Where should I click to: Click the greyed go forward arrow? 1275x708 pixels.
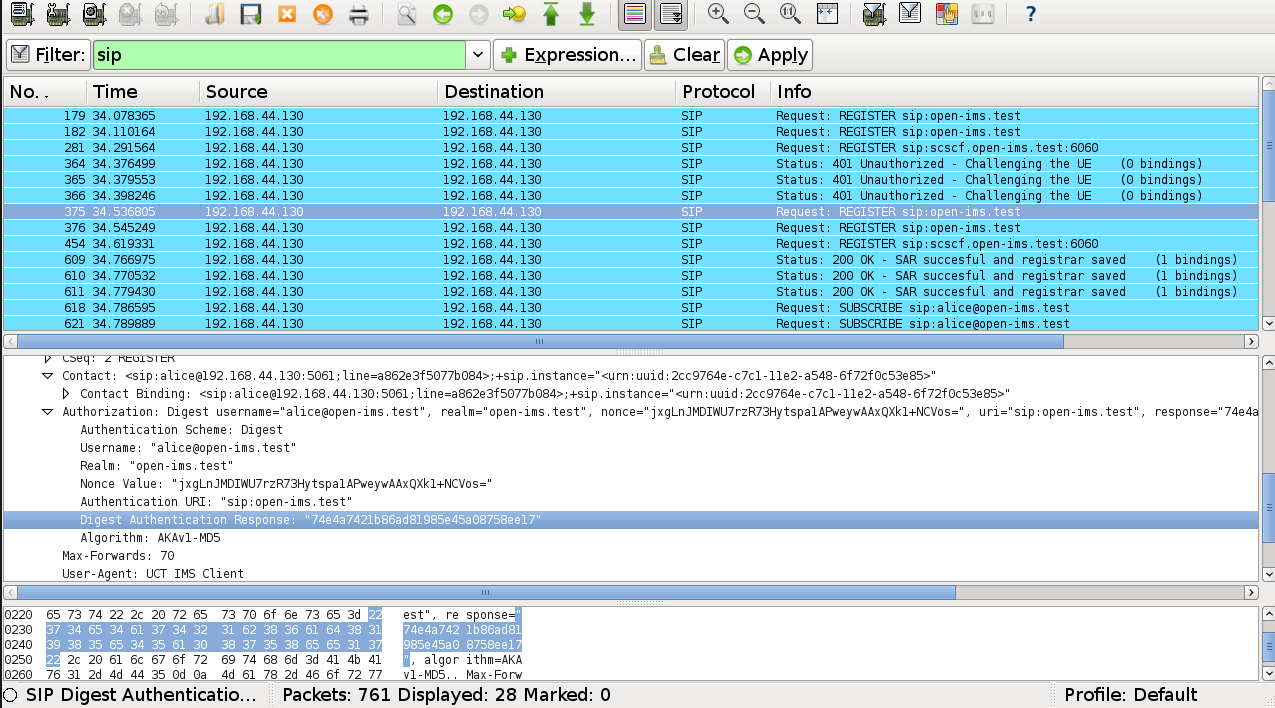click(478, 14)
